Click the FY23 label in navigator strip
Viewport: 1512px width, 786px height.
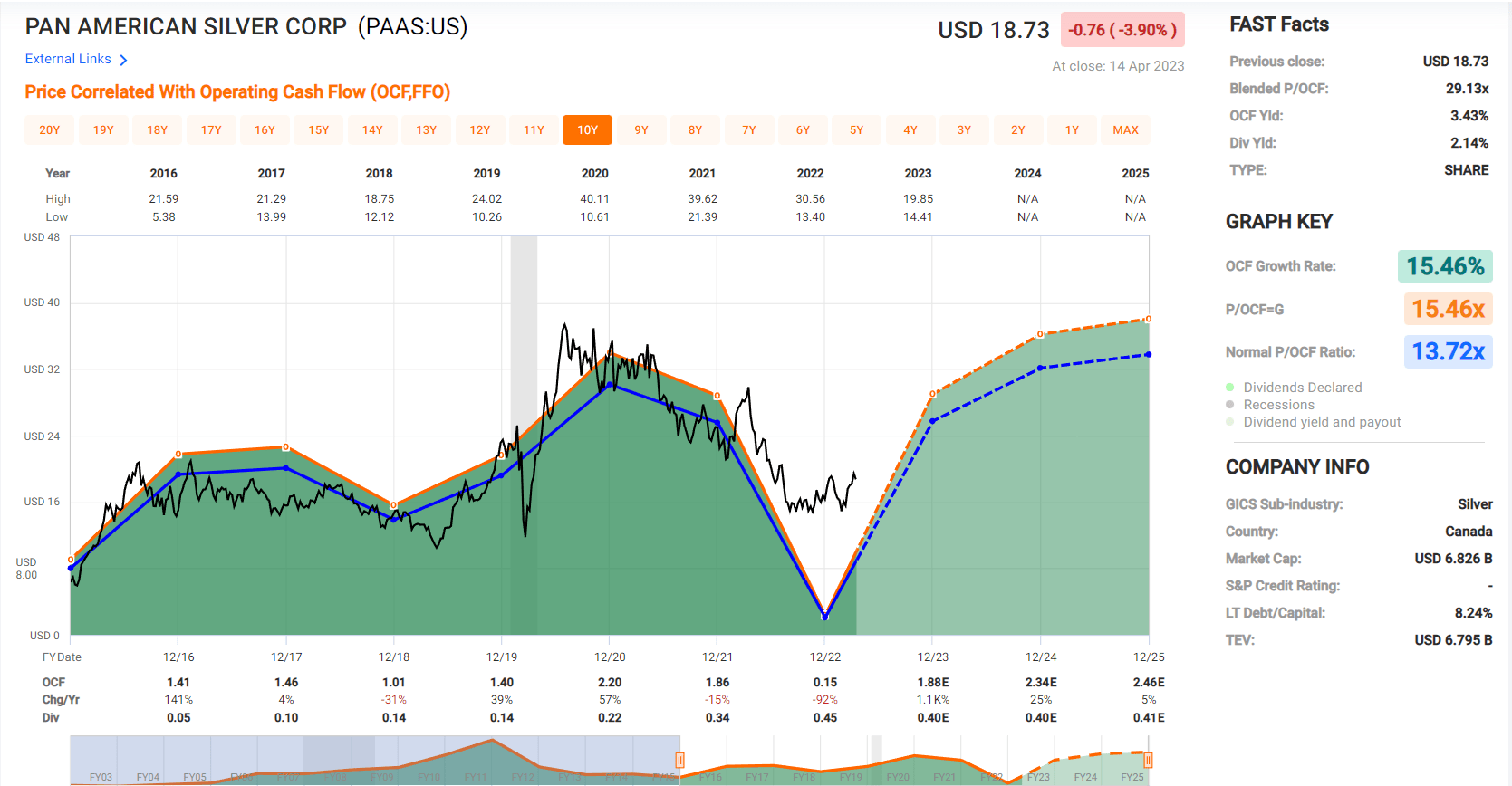[x=1038, y=777]
